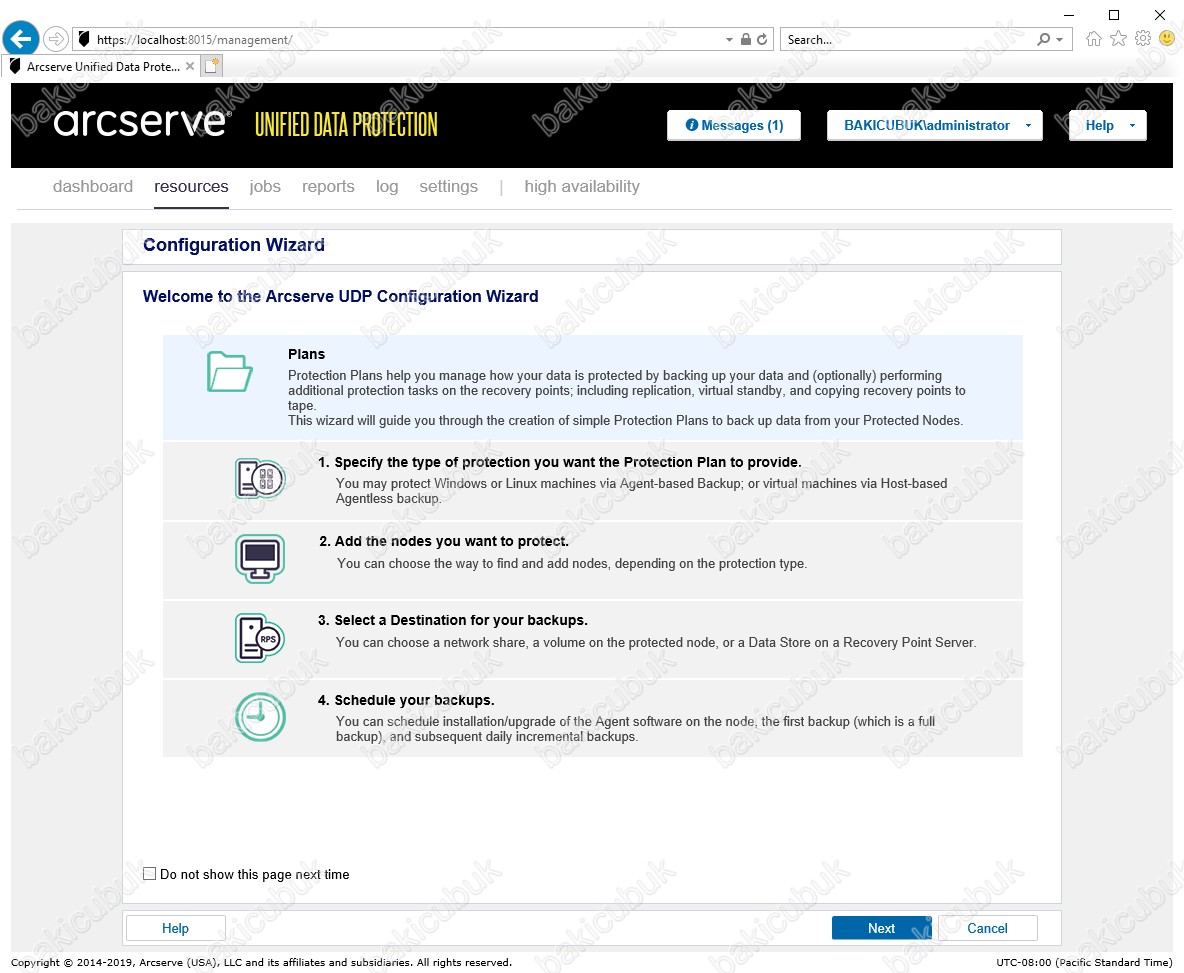Close the Arcserve Unified Data Protection tab

click(190, 66)
